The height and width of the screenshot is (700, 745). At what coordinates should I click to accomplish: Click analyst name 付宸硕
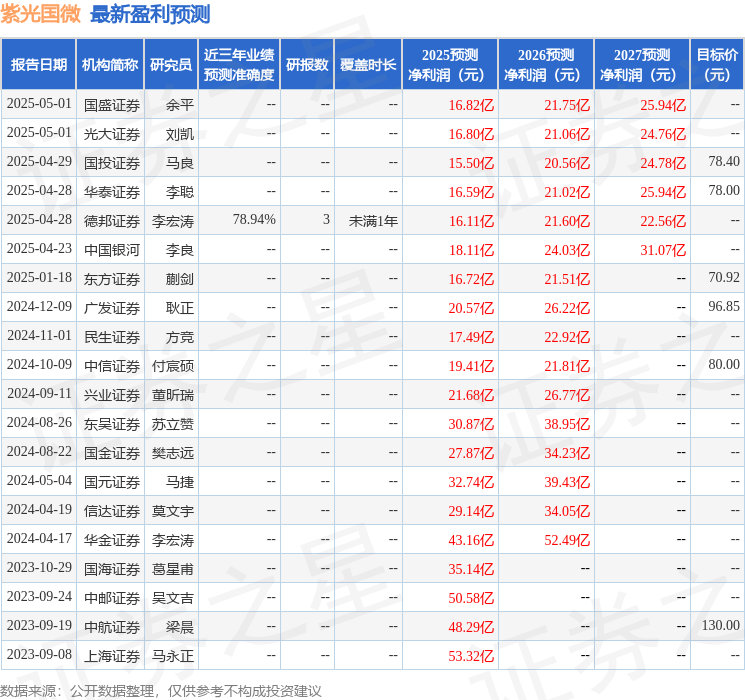click(172, 366)
